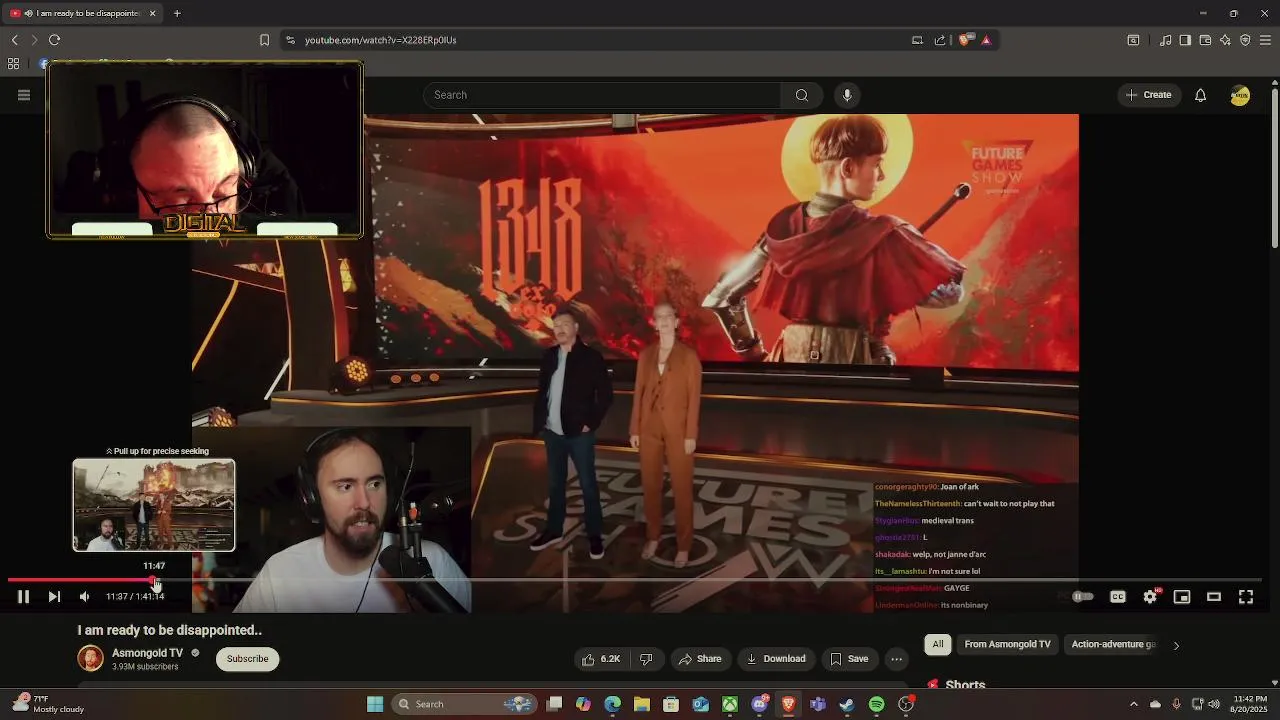Image resolution: width=1280 pixels, height=720 pixels.
Task: Select From Asmongold TV chip
Action: click(1007, 644)
